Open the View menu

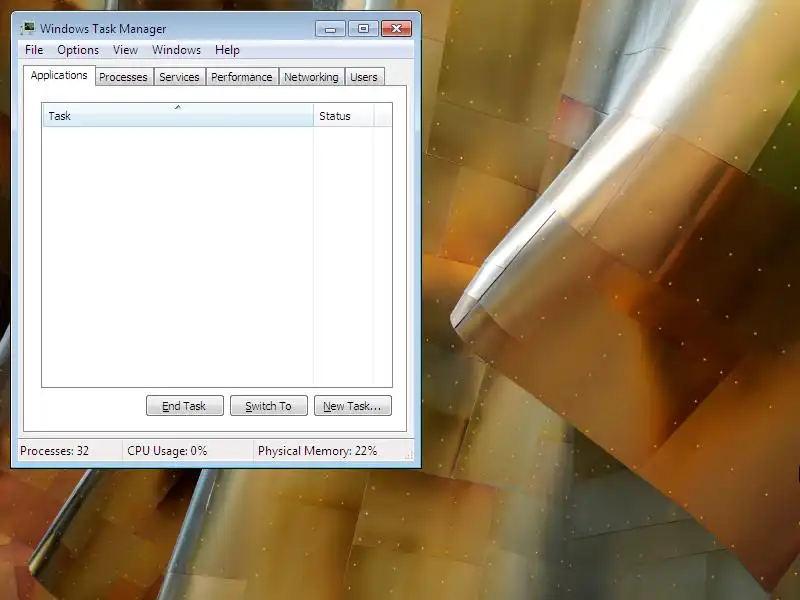(x=126, y=50)
